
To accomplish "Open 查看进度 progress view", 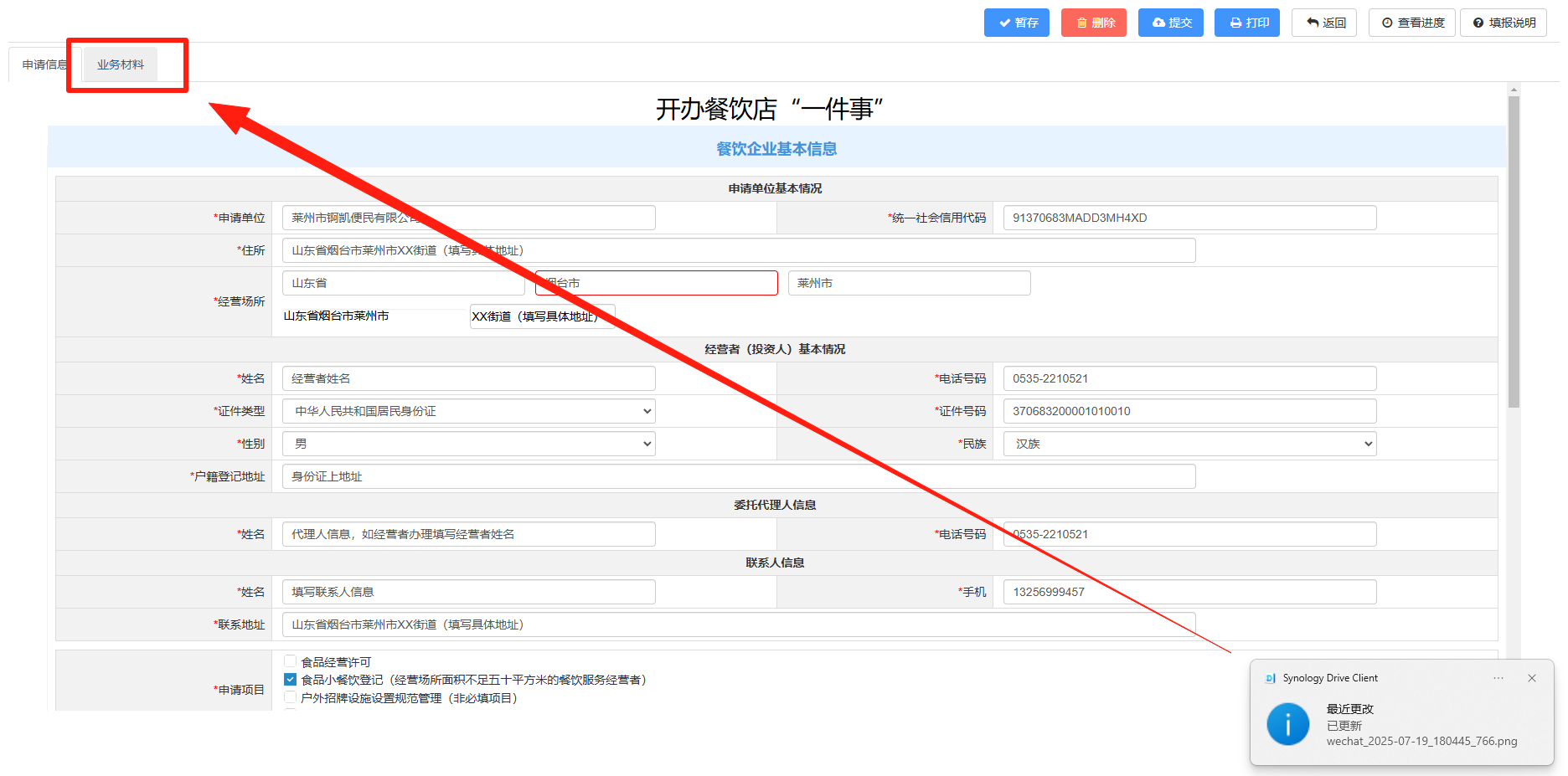I will point(1411,23).
